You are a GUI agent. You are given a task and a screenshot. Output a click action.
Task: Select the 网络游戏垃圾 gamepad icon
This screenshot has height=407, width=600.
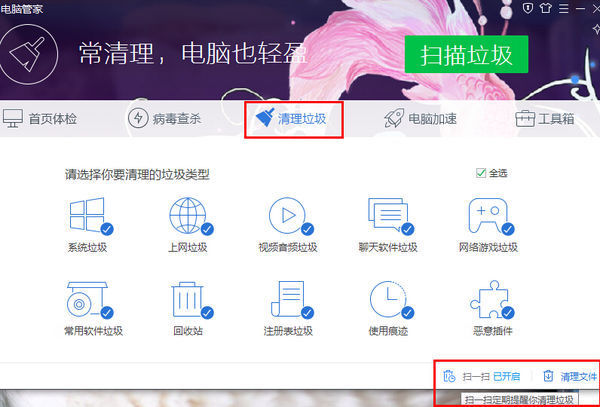point(487,216)
